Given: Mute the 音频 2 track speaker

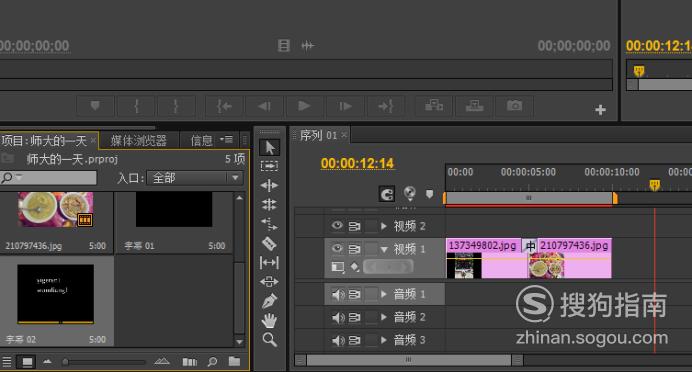Looking at the screenshot, I should point(338,317).
